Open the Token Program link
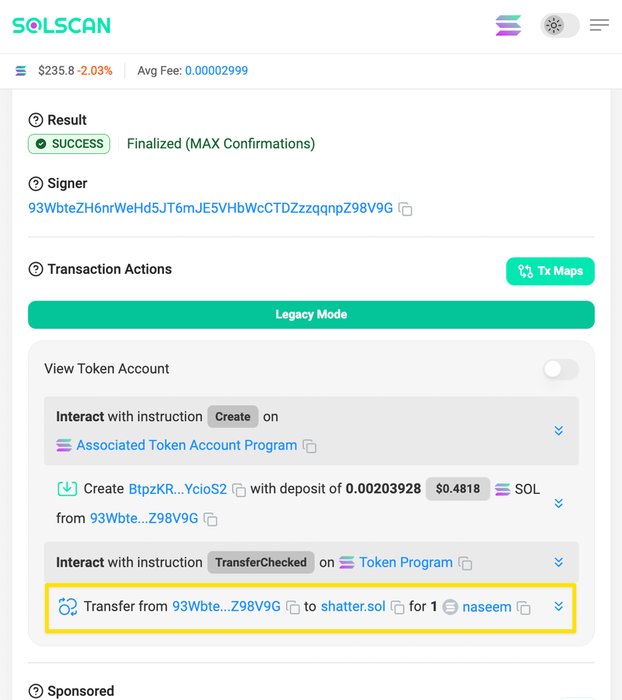Image resolution: width=622 pixels, height=700 pixels. [406, 562]
